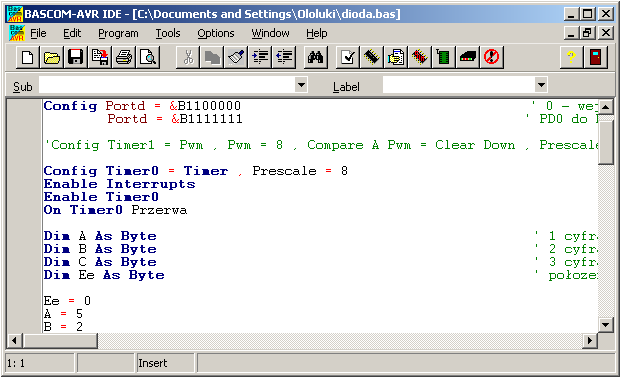This screenshot has width=620, height=377.
Task: Create a new file with the blank page icon
Action: click(28, 58)
